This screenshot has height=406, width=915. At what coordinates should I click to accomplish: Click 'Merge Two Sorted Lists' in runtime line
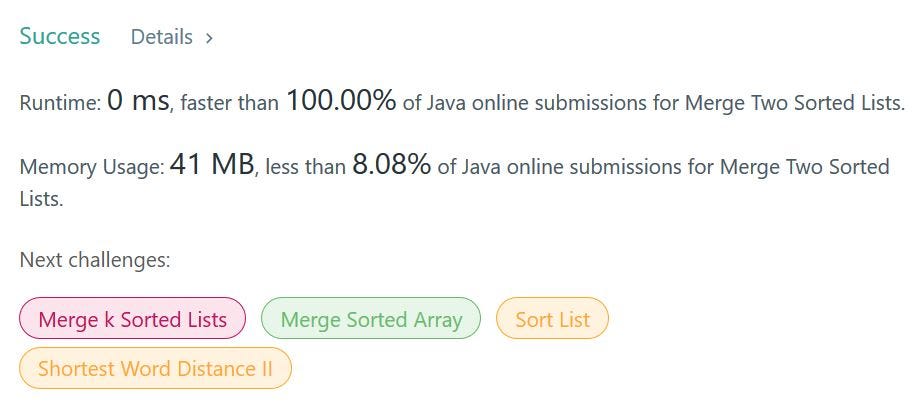795,104
